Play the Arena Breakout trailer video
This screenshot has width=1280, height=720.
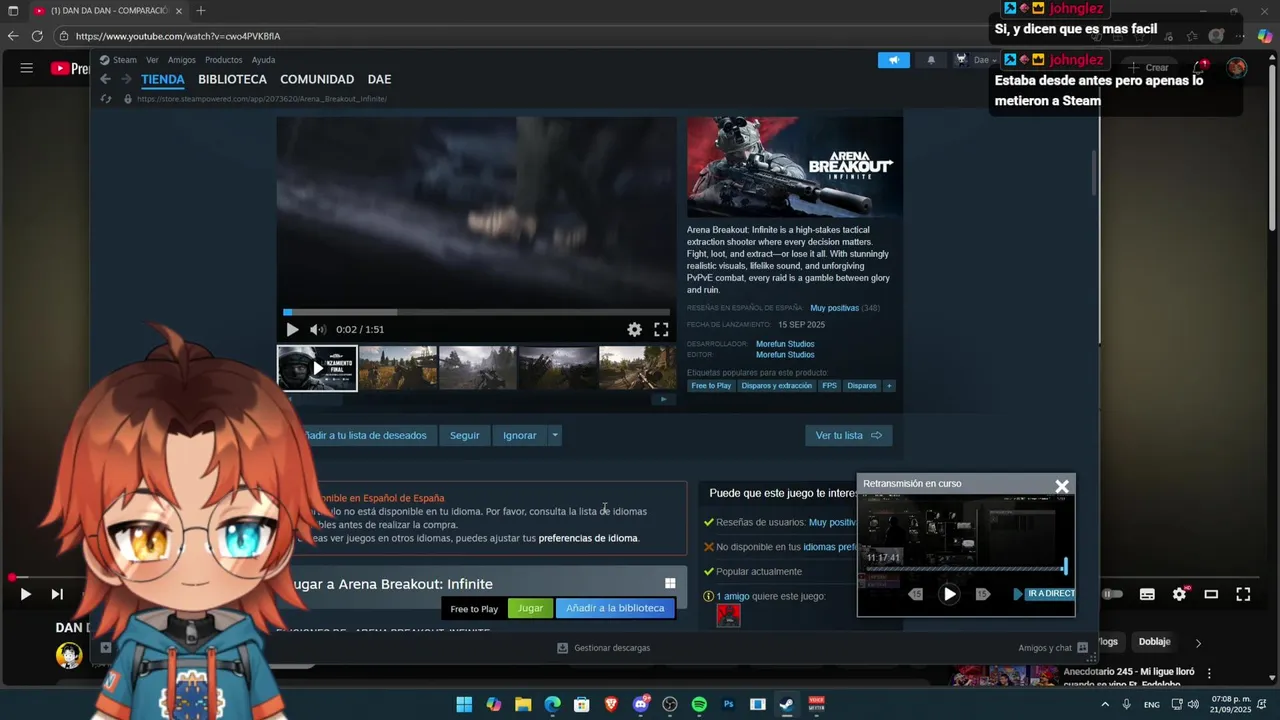[x=292, y=329]
